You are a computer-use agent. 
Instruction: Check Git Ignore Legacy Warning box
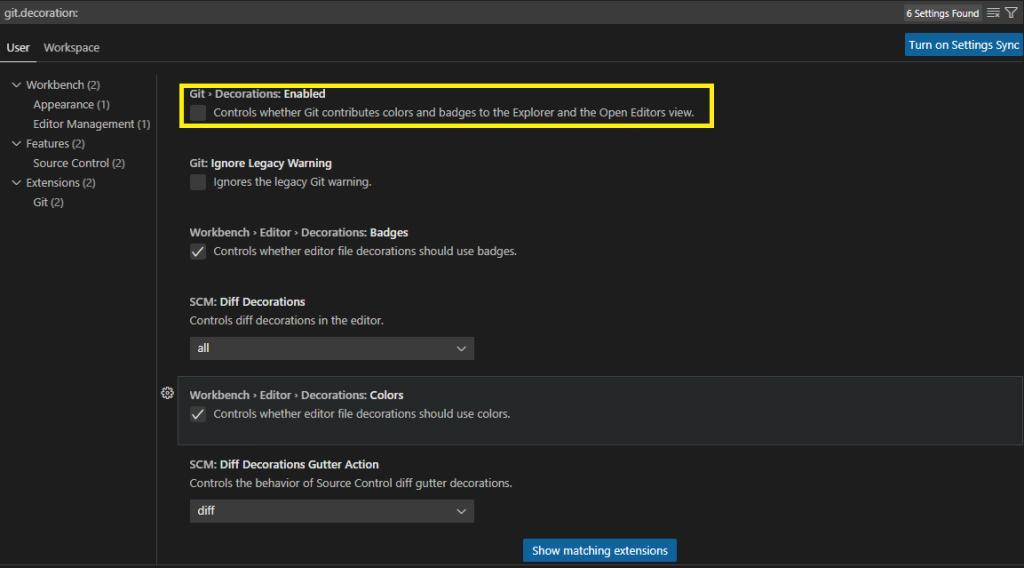click(x=198, y=182)
